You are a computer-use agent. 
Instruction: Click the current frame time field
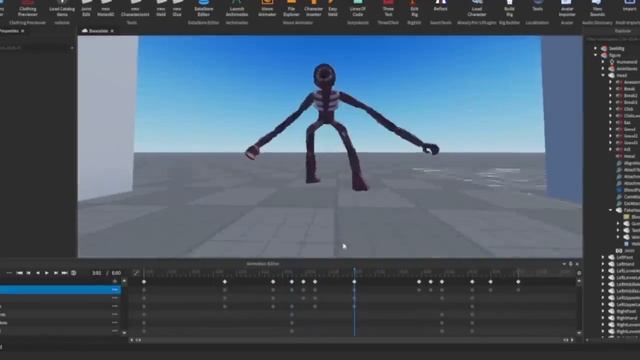click(96, 273)
